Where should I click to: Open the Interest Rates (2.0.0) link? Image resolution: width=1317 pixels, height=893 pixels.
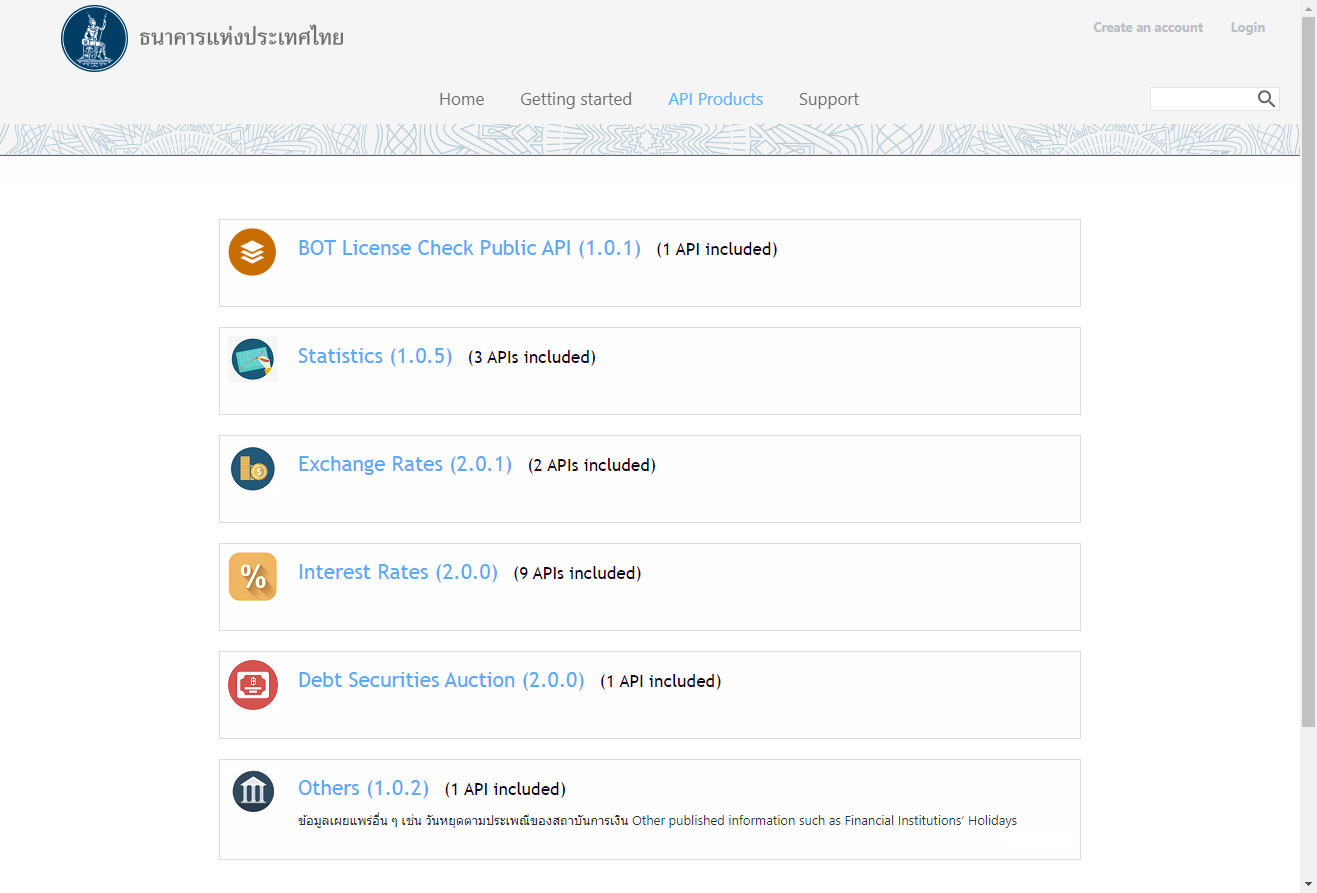click(397, 572)
